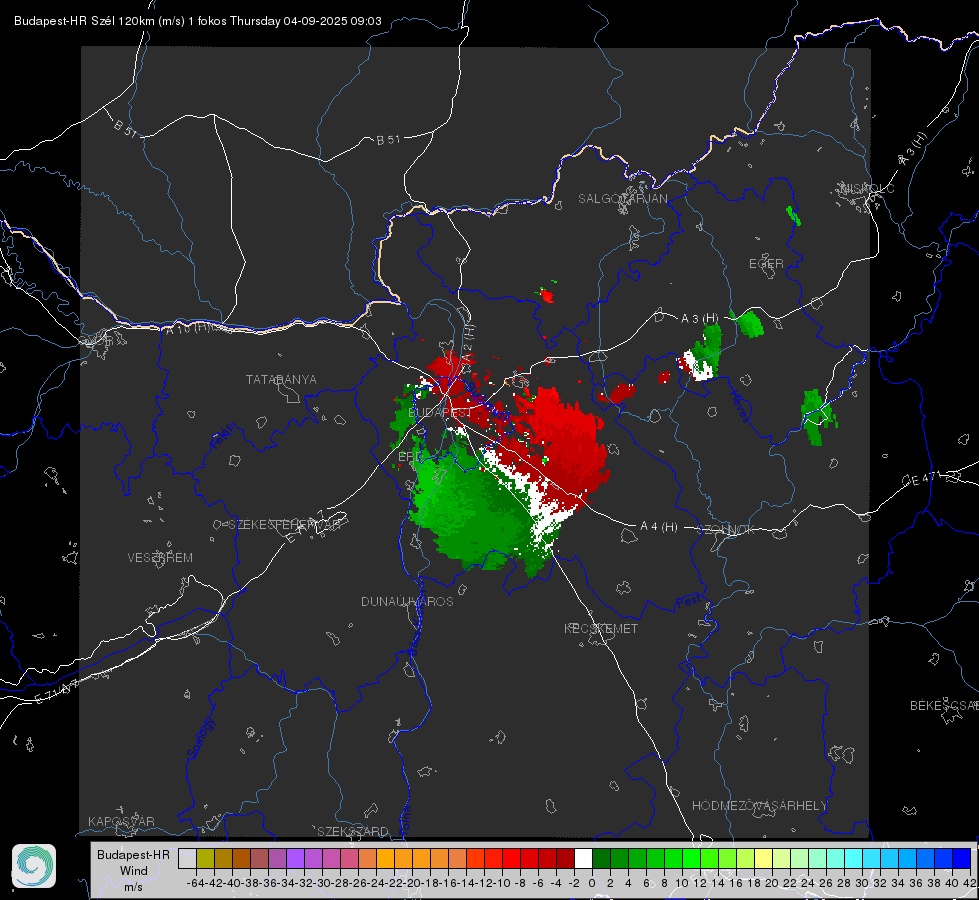
Task: Click the -64 value in the legend scale
Action: click(195, 883)
